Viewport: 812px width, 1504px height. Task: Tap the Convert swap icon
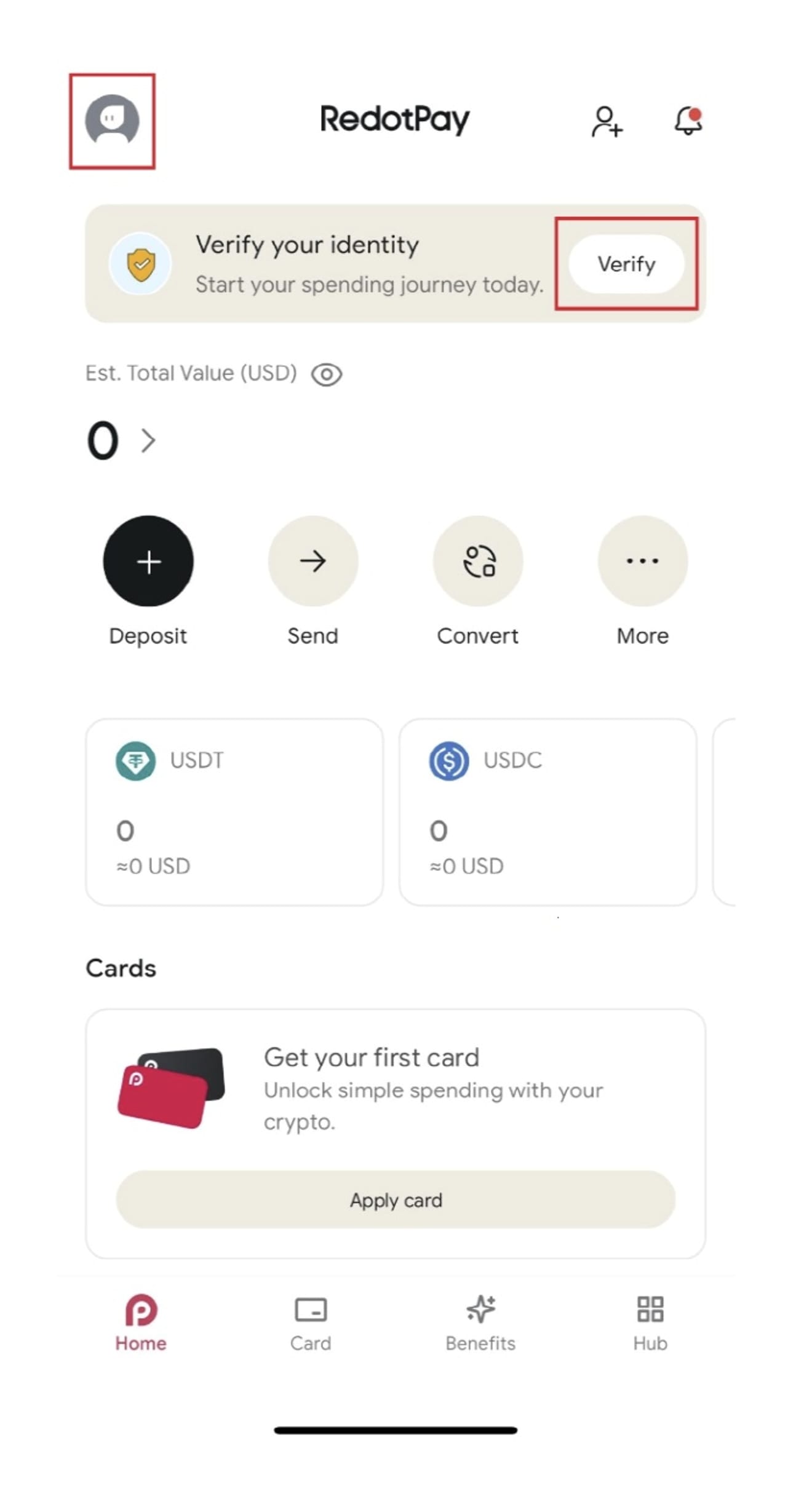coord(478,561)
